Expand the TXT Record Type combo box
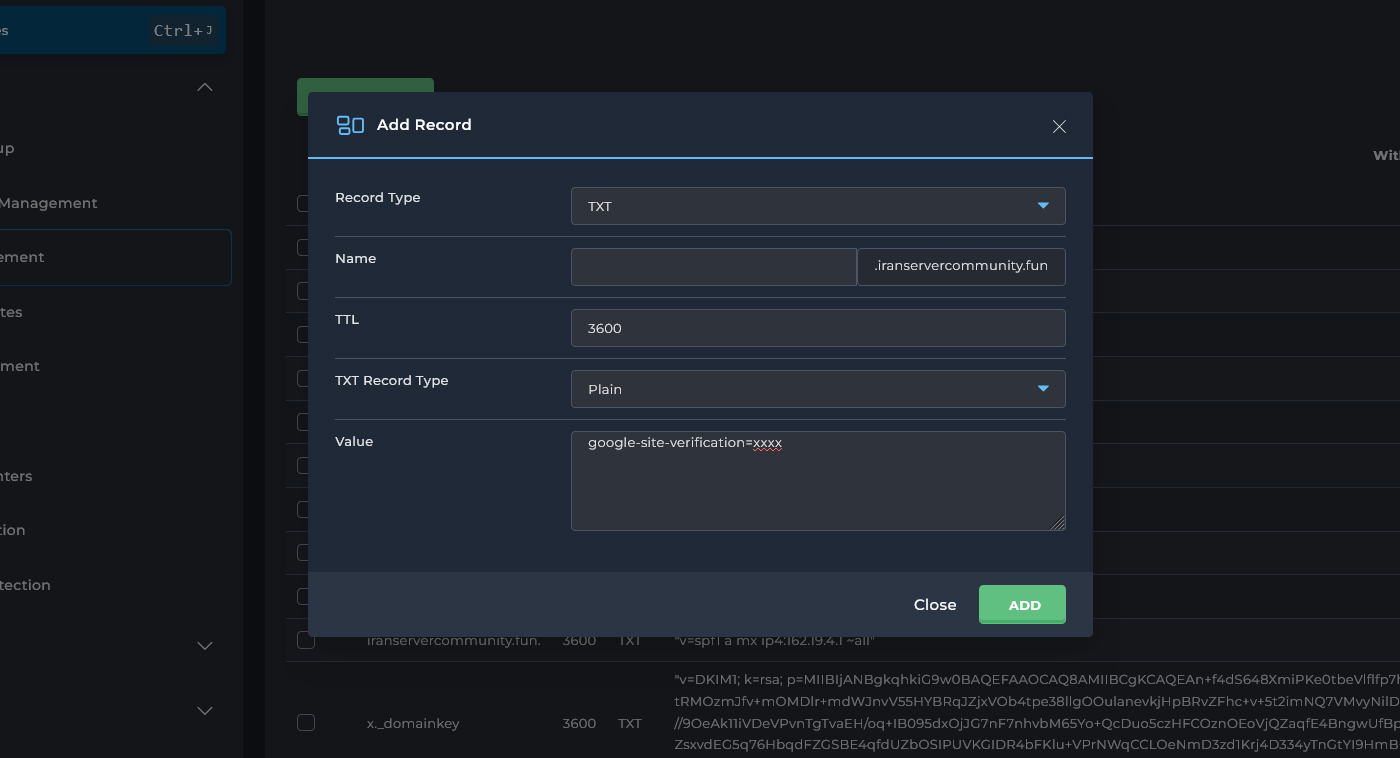Screen dimensions: 1400x758 (x=817, y=389)
